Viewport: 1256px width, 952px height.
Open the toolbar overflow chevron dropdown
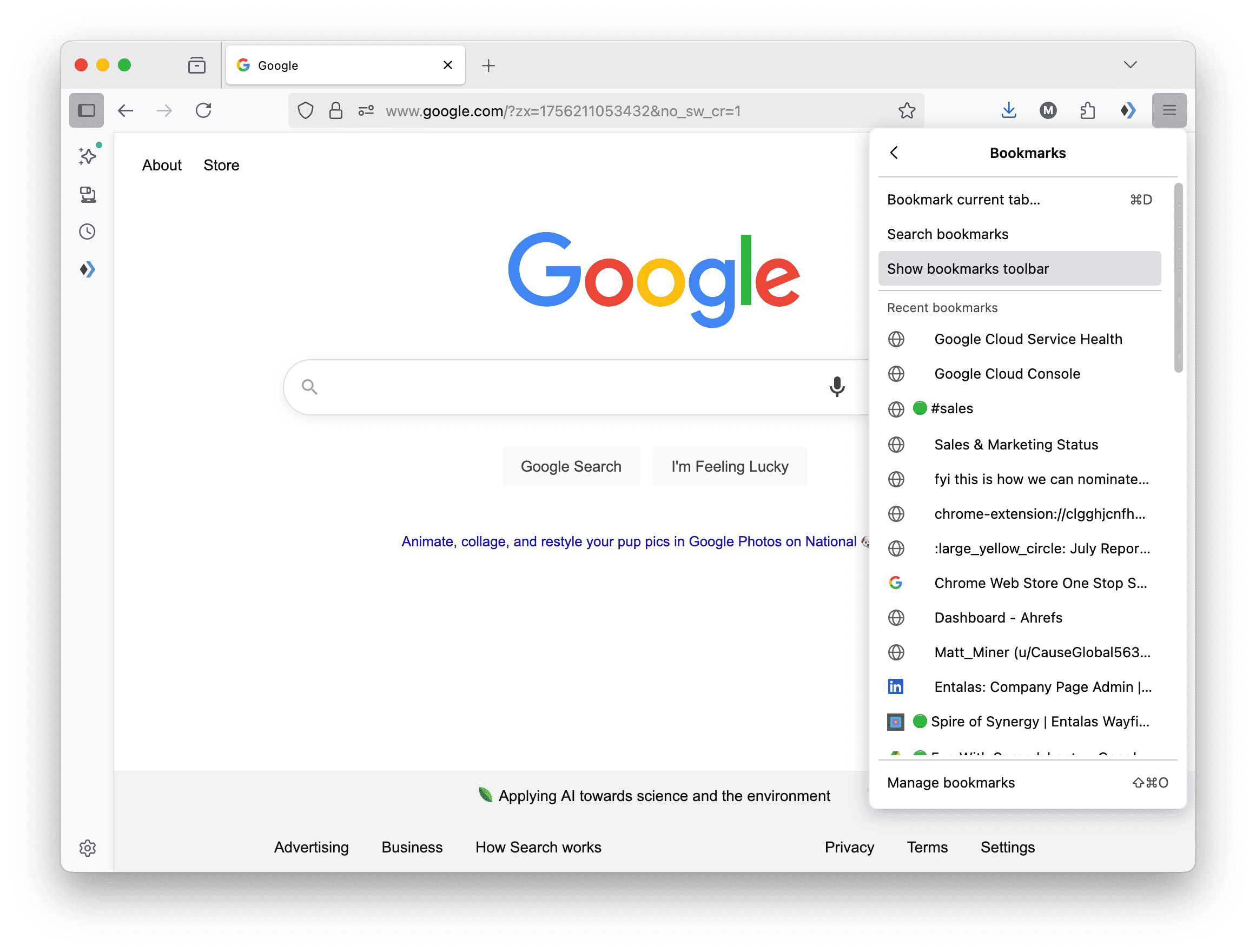(x=1130, y=65)
